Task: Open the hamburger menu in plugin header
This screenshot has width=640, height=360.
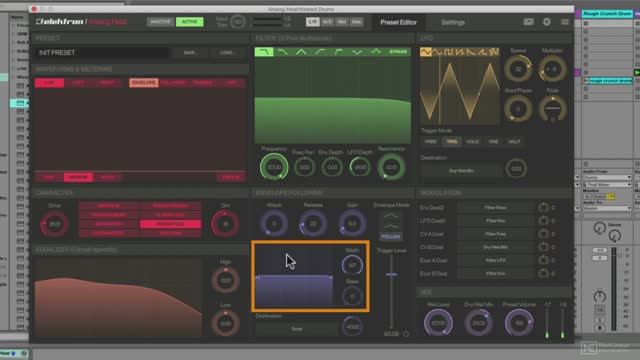Action: [x=564, y=22]
